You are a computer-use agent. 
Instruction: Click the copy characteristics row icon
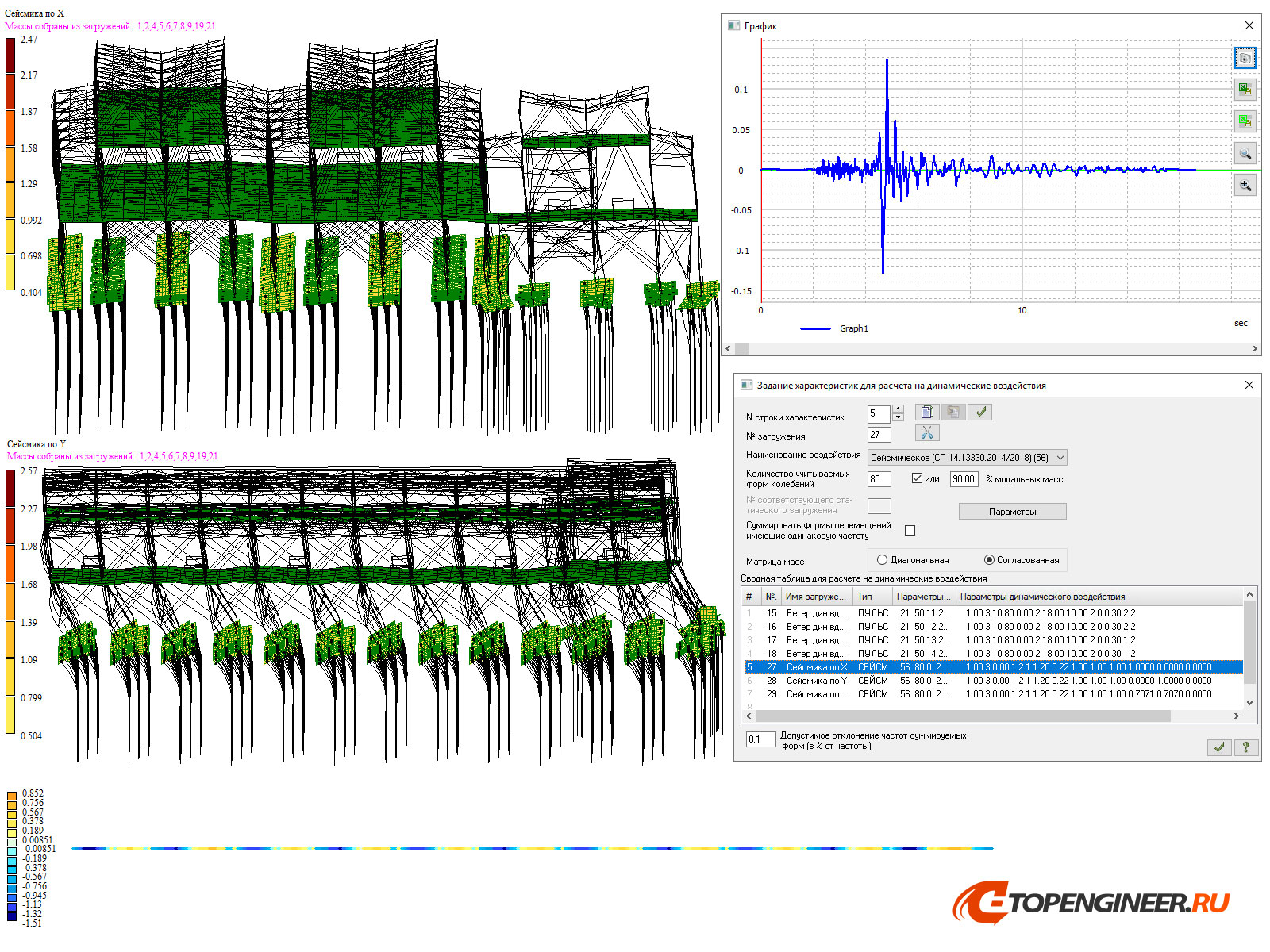[926, 412]
